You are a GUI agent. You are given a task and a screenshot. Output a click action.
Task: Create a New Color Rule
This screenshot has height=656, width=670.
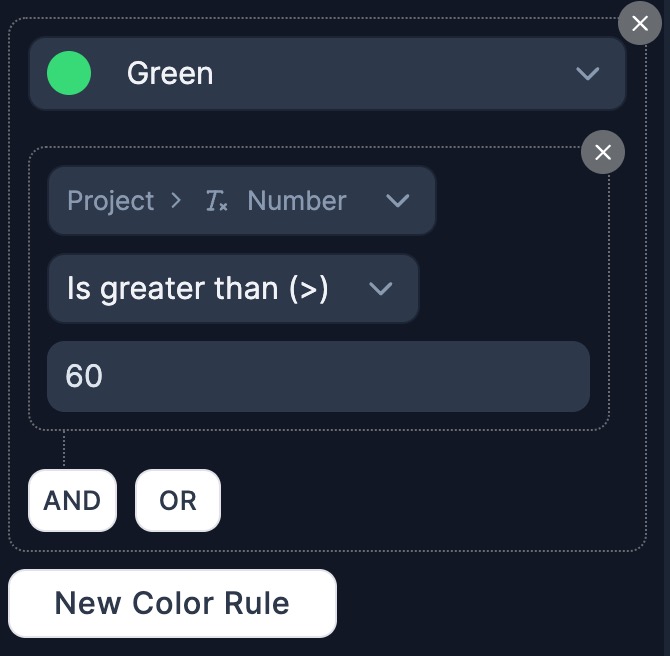(x=172, y=603)
